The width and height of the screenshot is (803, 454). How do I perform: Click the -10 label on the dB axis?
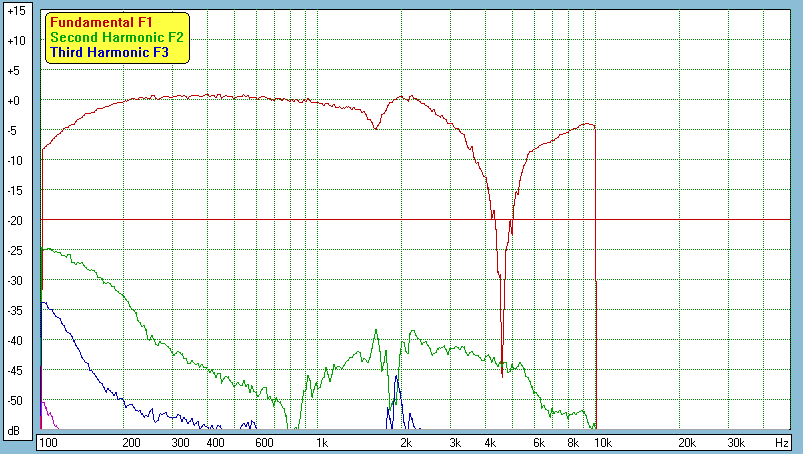pos(15,161)
